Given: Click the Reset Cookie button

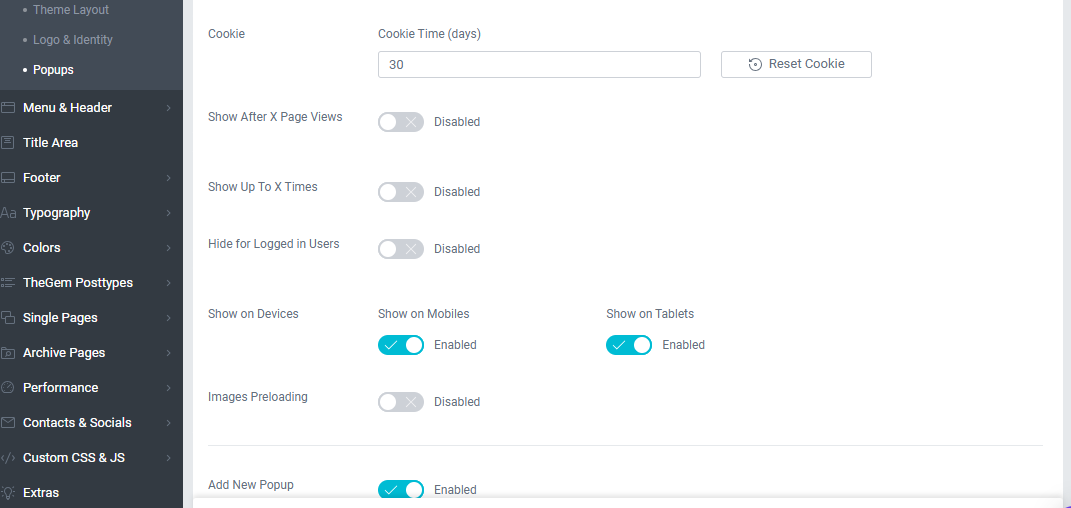Looking at the screenshot, I should 796,64.
